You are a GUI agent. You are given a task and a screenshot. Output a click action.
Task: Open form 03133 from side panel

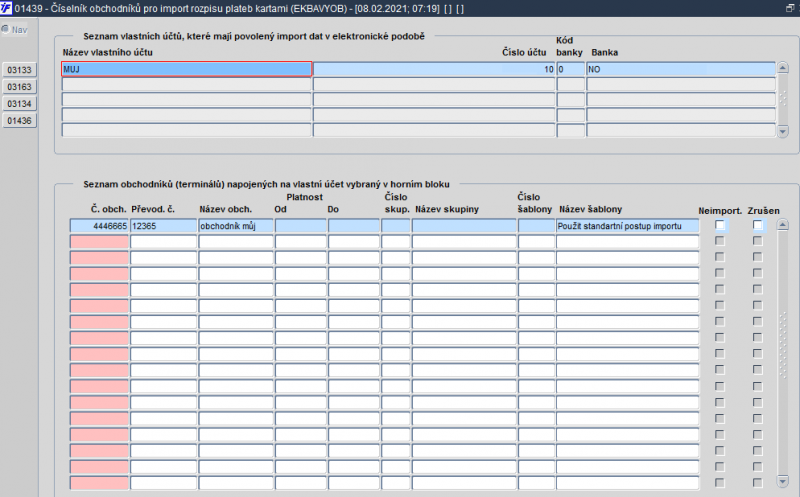(19, 70)
